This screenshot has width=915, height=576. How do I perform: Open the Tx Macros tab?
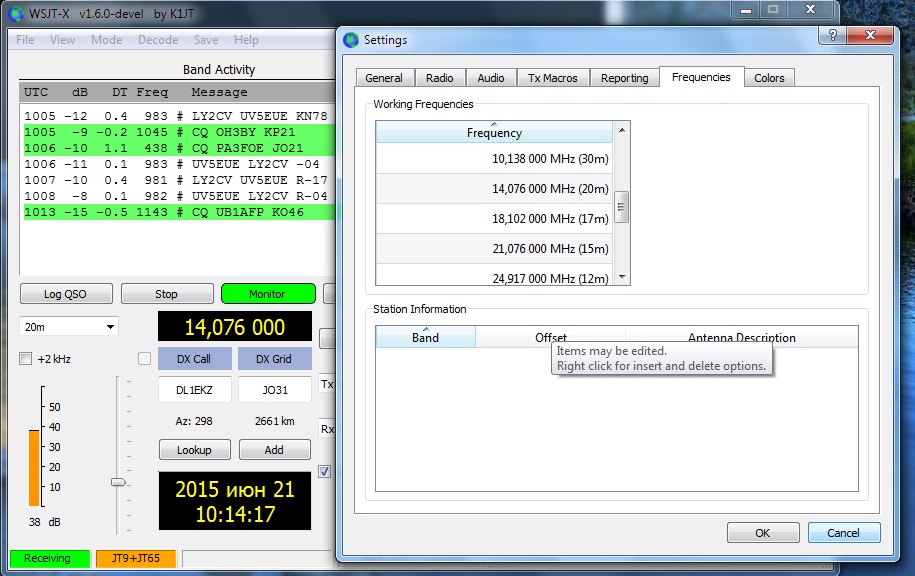552,78
